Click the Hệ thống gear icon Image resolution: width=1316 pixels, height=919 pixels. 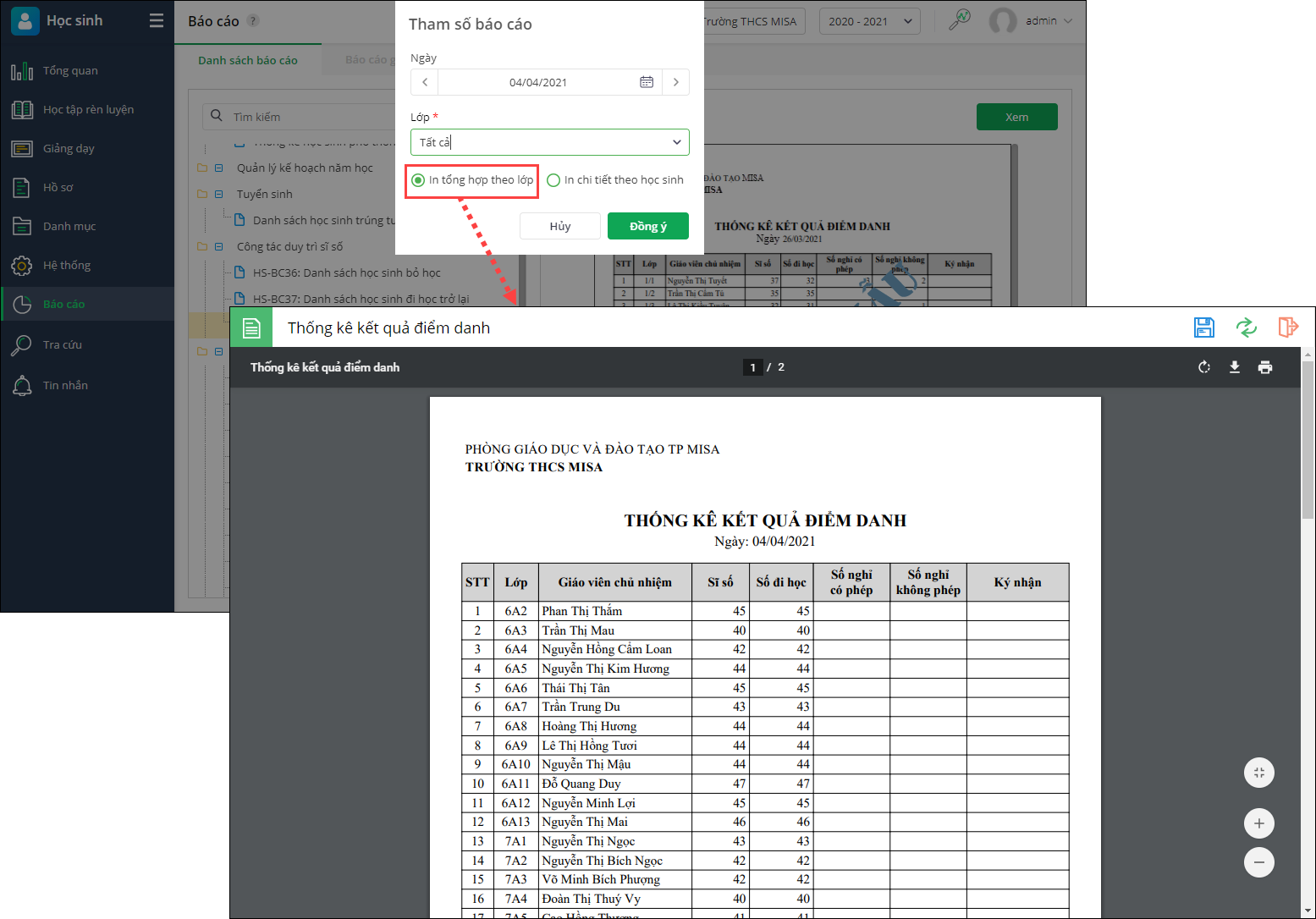pos(22,266)
